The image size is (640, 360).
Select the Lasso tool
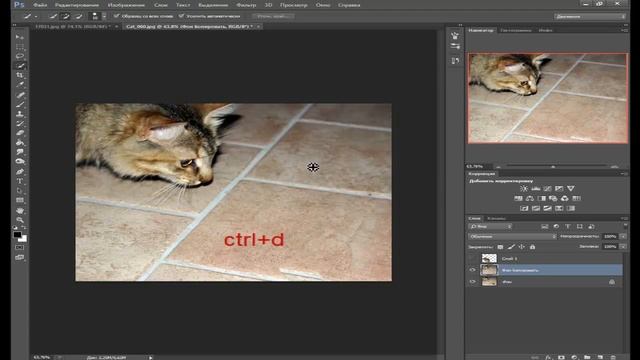coord(20,56)
